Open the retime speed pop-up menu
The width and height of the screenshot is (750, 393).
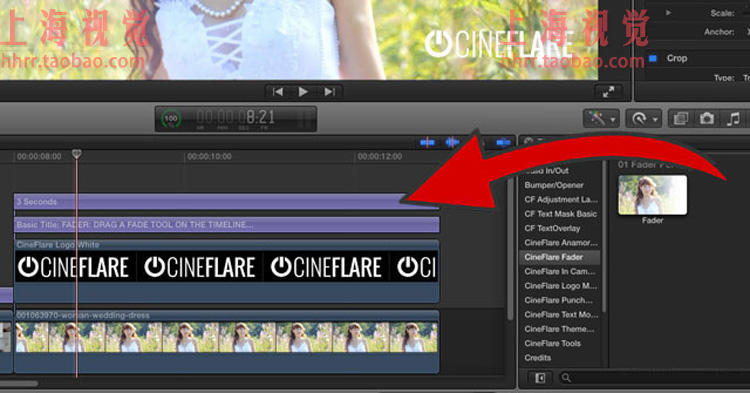click(644, 118)
